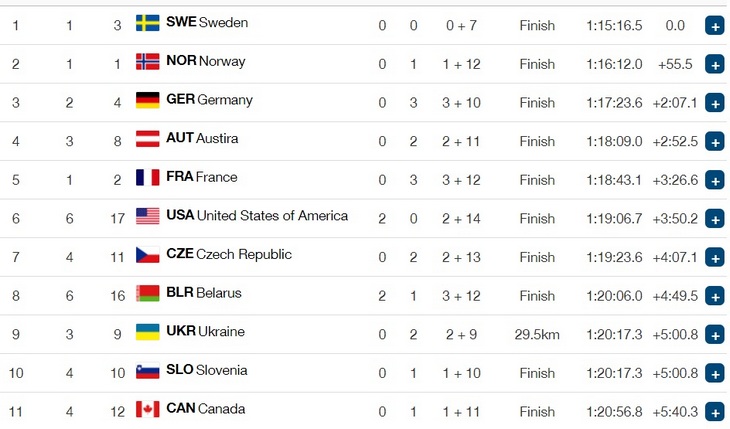Click the United States flag icon
This screenshot has width=730, height=429.
(x=148, y=216)
